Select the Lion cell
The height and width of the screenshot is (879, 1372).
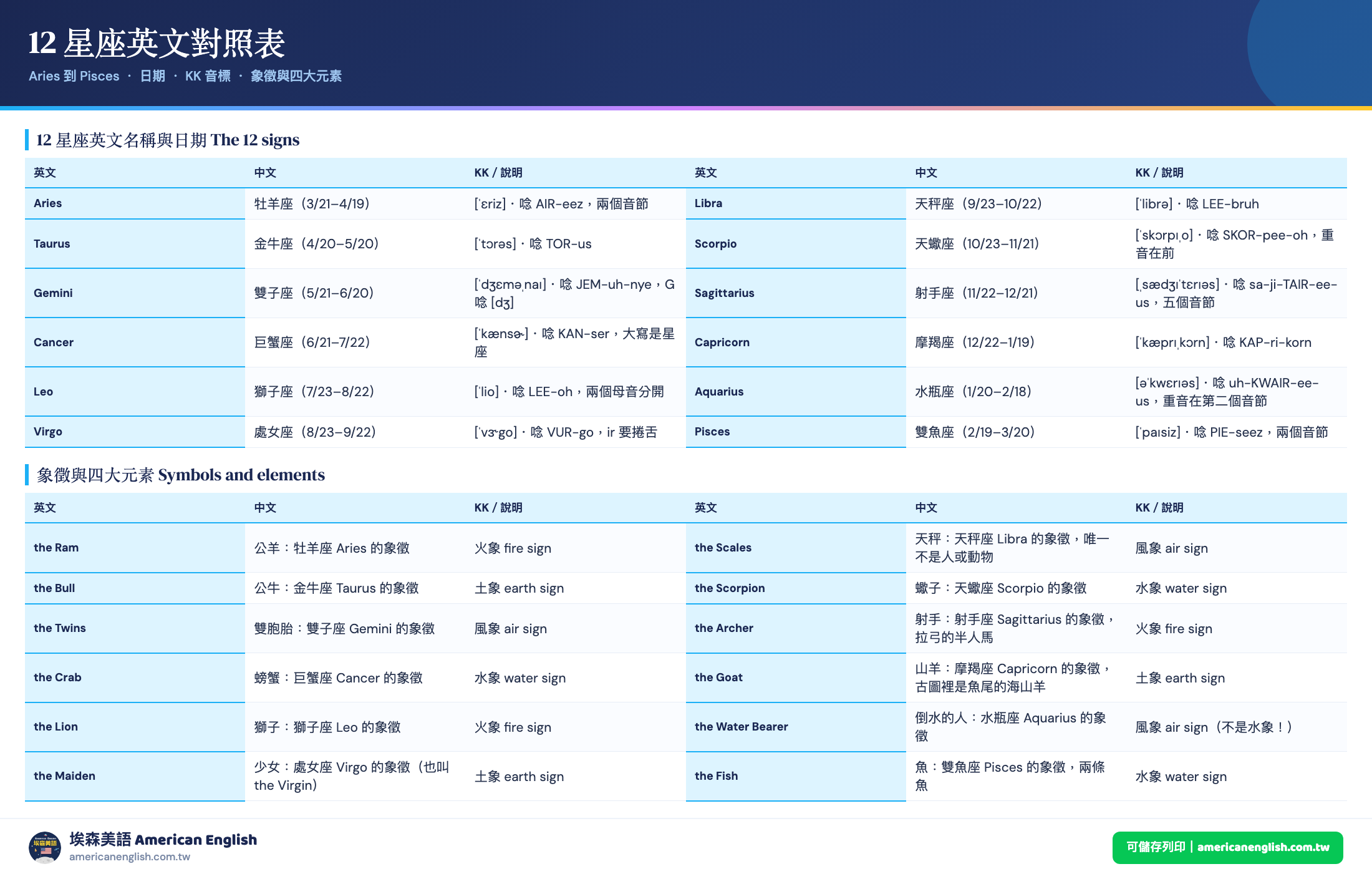(x=135, y=727)
